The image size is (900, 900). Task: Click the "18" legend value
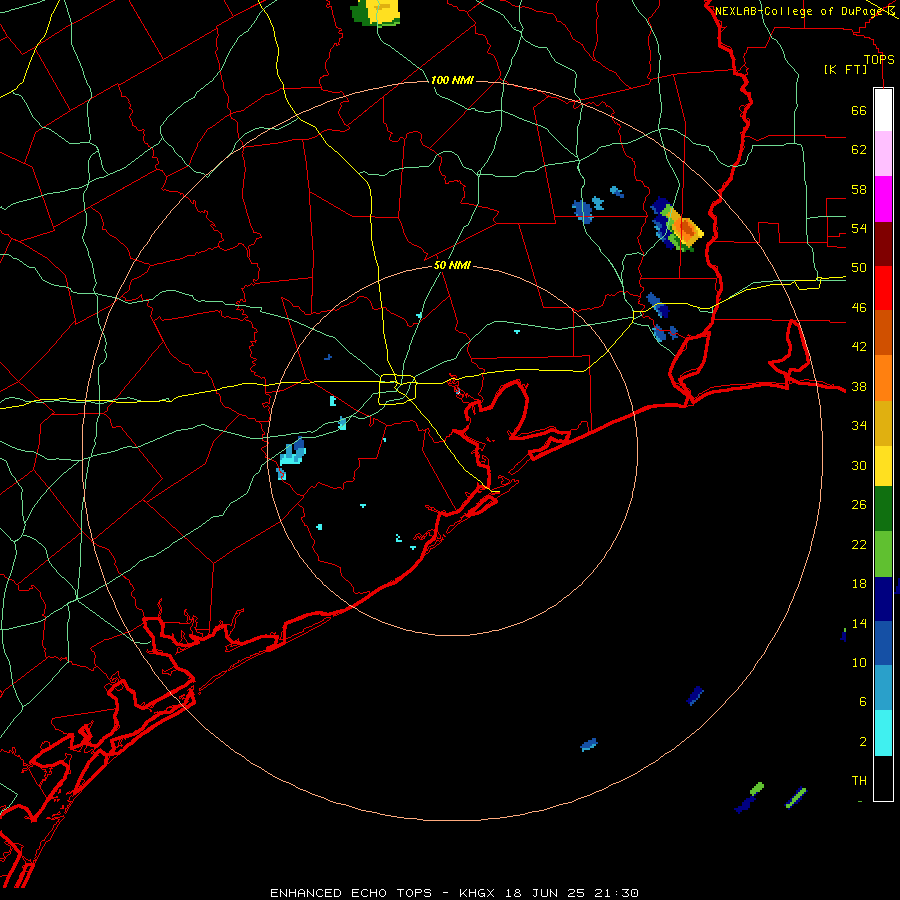(859, 584)
